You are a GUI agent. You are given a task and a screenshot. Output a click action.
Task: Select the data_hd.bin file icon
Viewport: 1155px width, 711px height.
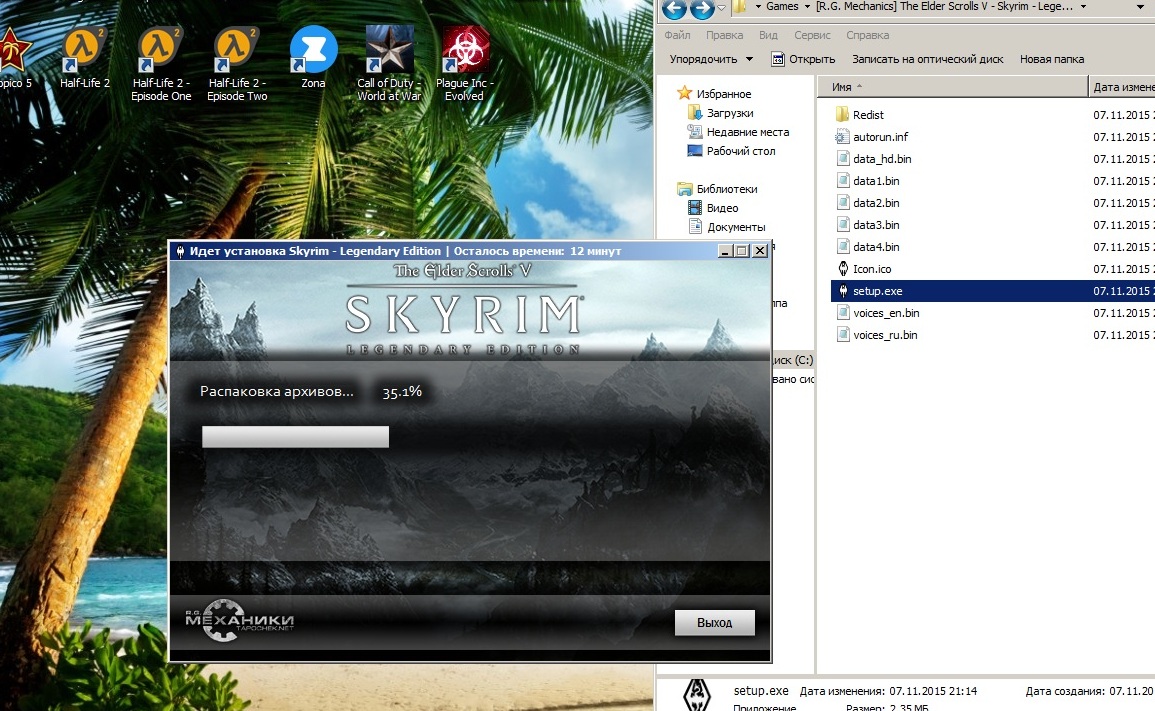click(843, 158)
